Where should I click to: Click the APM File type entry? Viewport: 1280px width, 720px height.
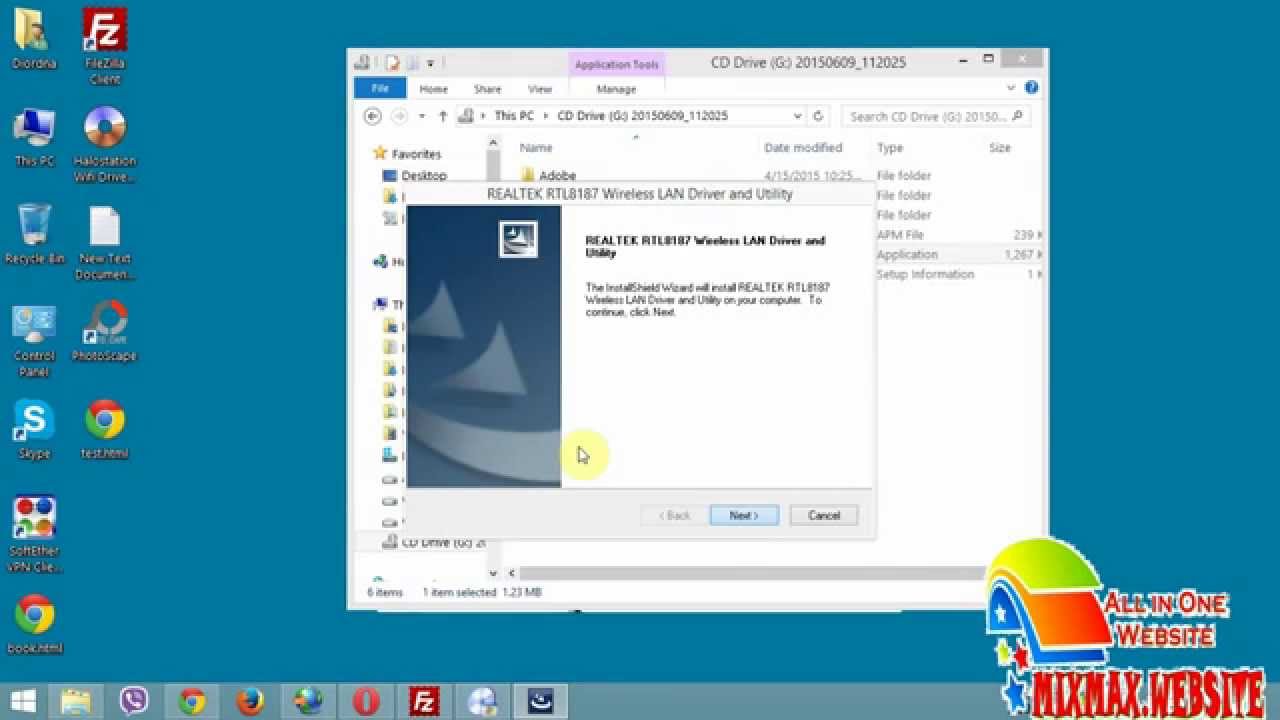click(x=900, y=235)
